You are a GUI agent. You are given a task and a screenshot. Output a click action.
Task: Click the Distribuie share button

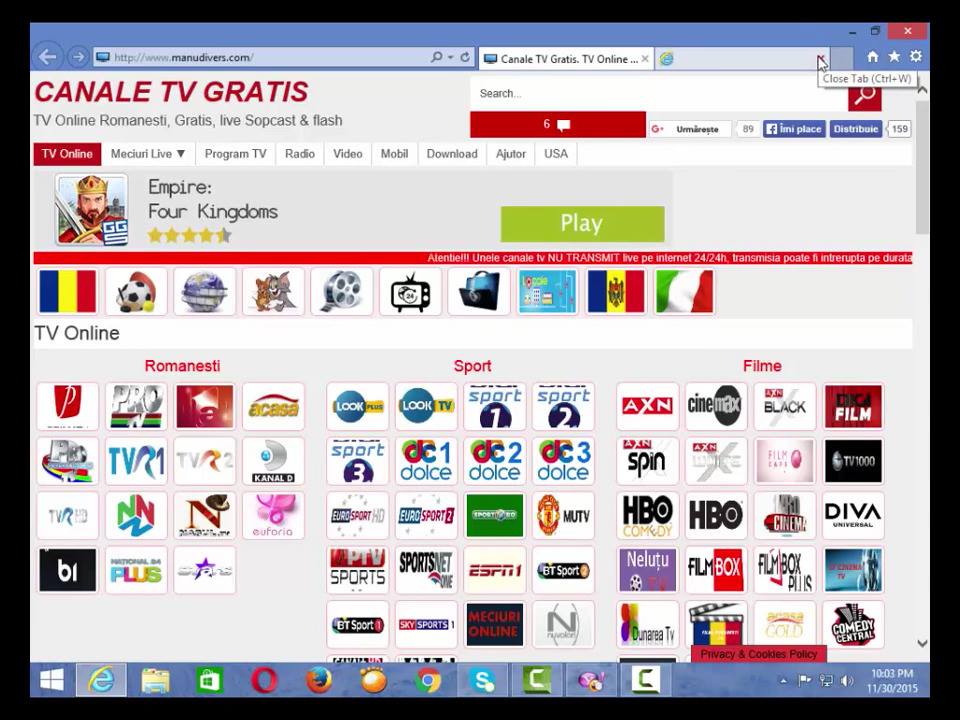pos(856,129)
